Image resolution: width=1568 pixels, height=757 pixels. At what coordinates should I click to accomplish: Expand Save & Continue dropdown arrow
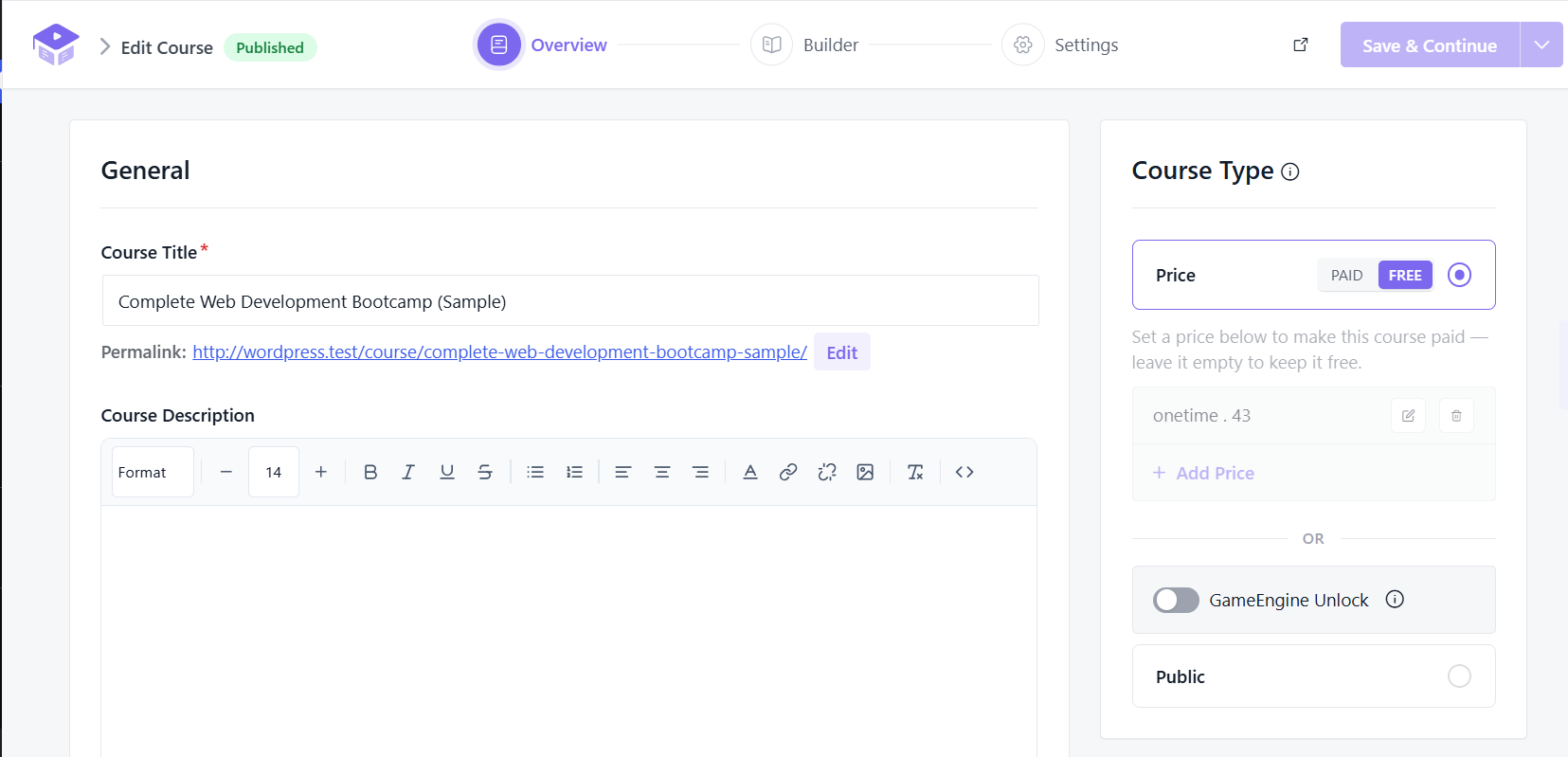click(1541, 45)
